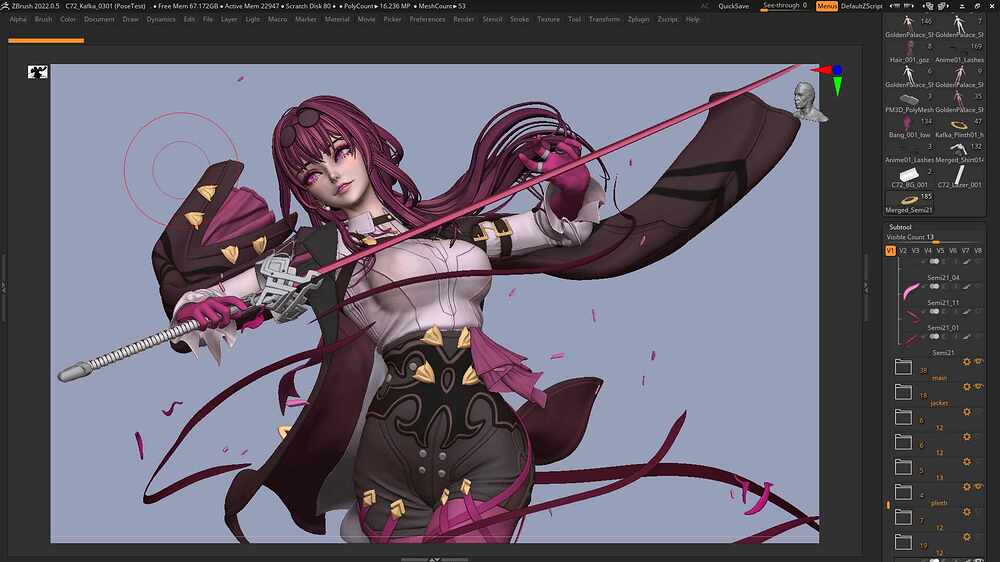Select the V1 visibility set button
This screenshot has width=1000, height=562.
[x=890, y=251]
